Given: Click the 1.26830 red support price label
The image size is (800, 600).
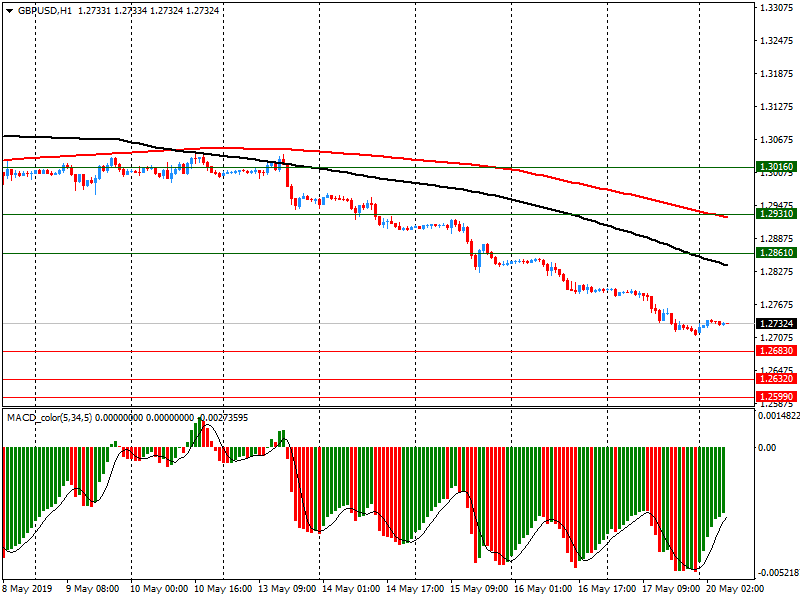Looking at the screenshot, I should click(x=776, y=351).
